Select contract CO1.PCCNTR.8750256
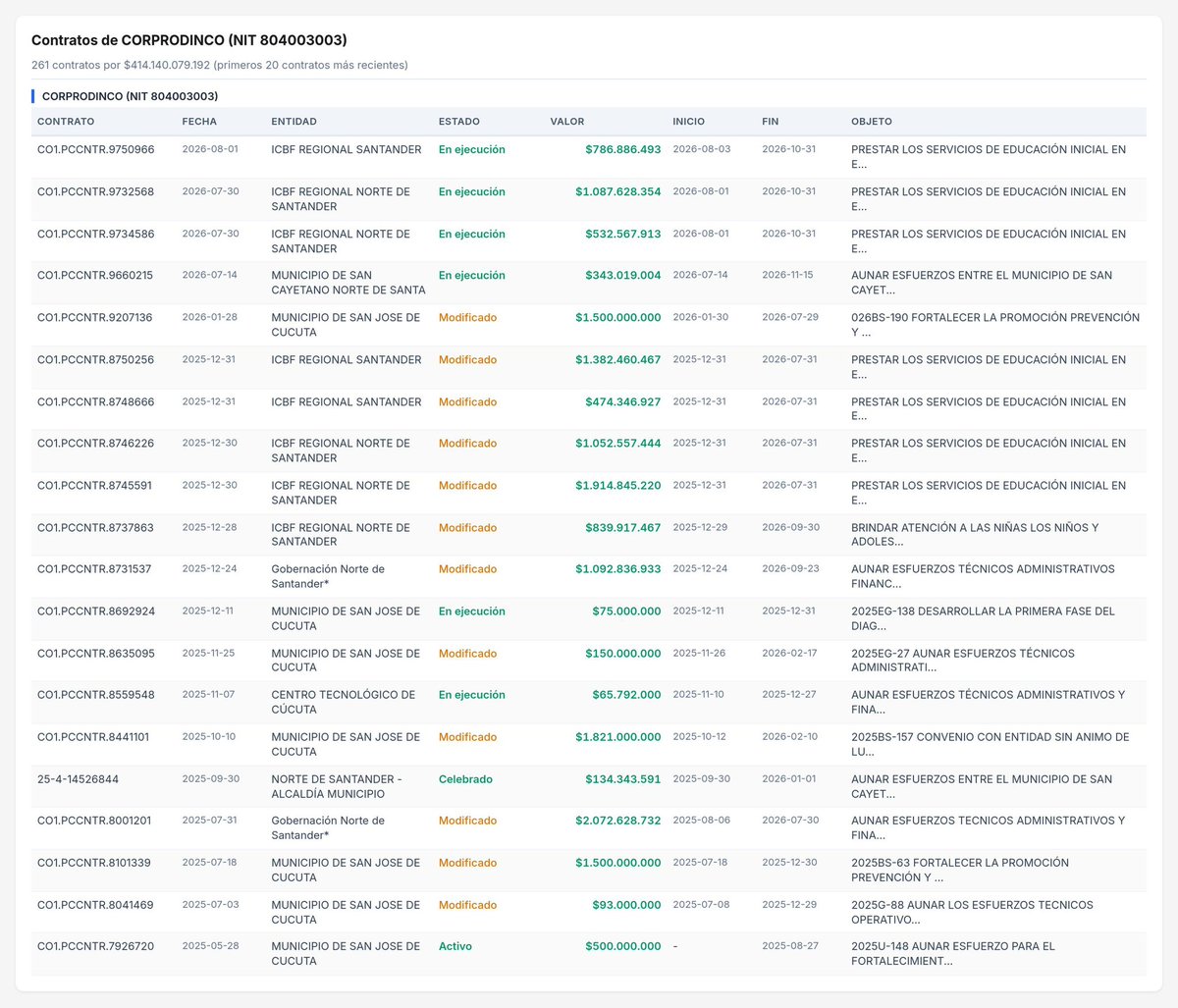Screen dimensions: 1178x1008 [96, 359]
